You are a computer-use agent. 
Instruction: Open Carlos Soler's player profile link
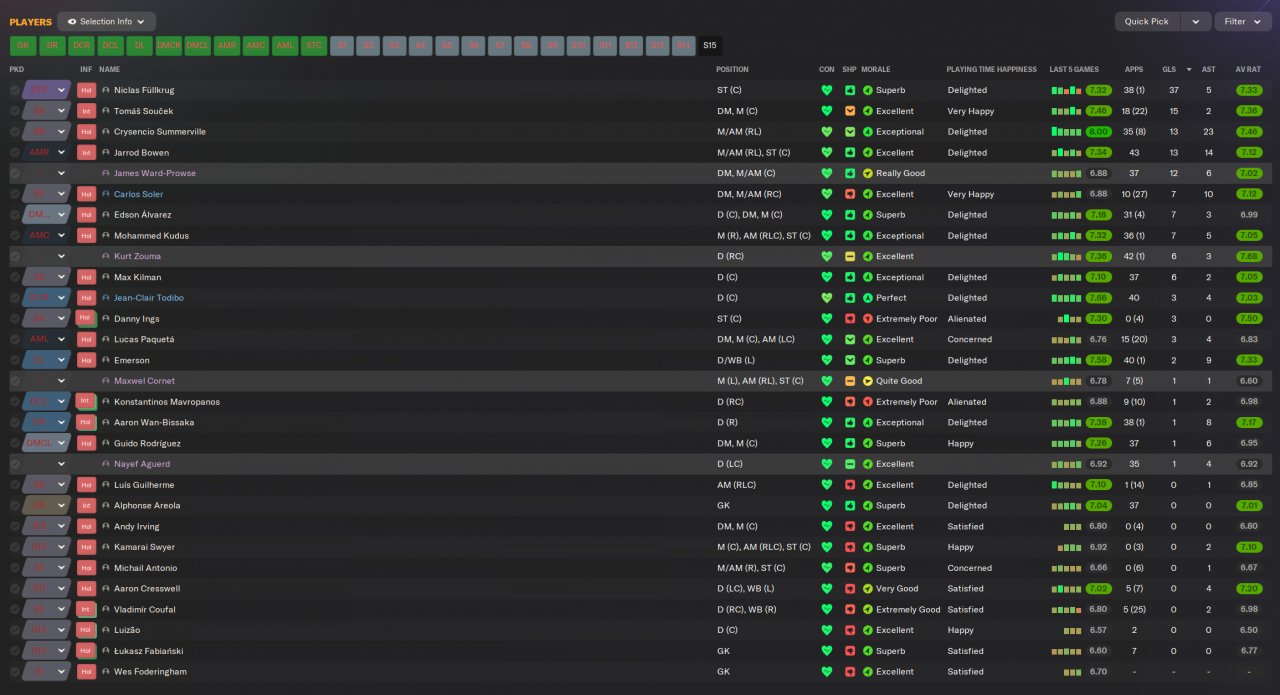coord(138,194)
